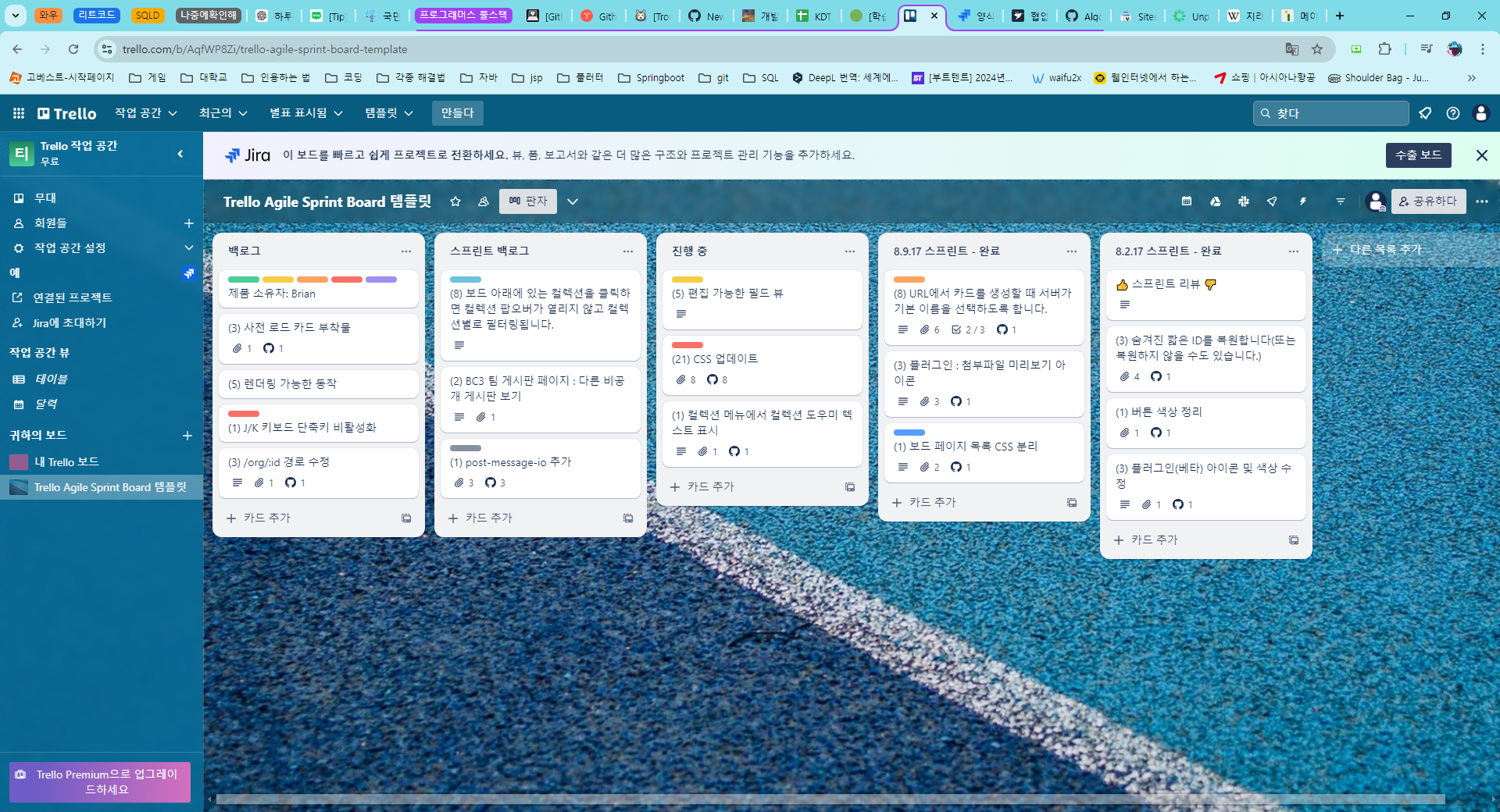Open the calendar power-up icon
Image resolution: width=1500 pixels, height=812 pixels.
[x=1187, y=201]
